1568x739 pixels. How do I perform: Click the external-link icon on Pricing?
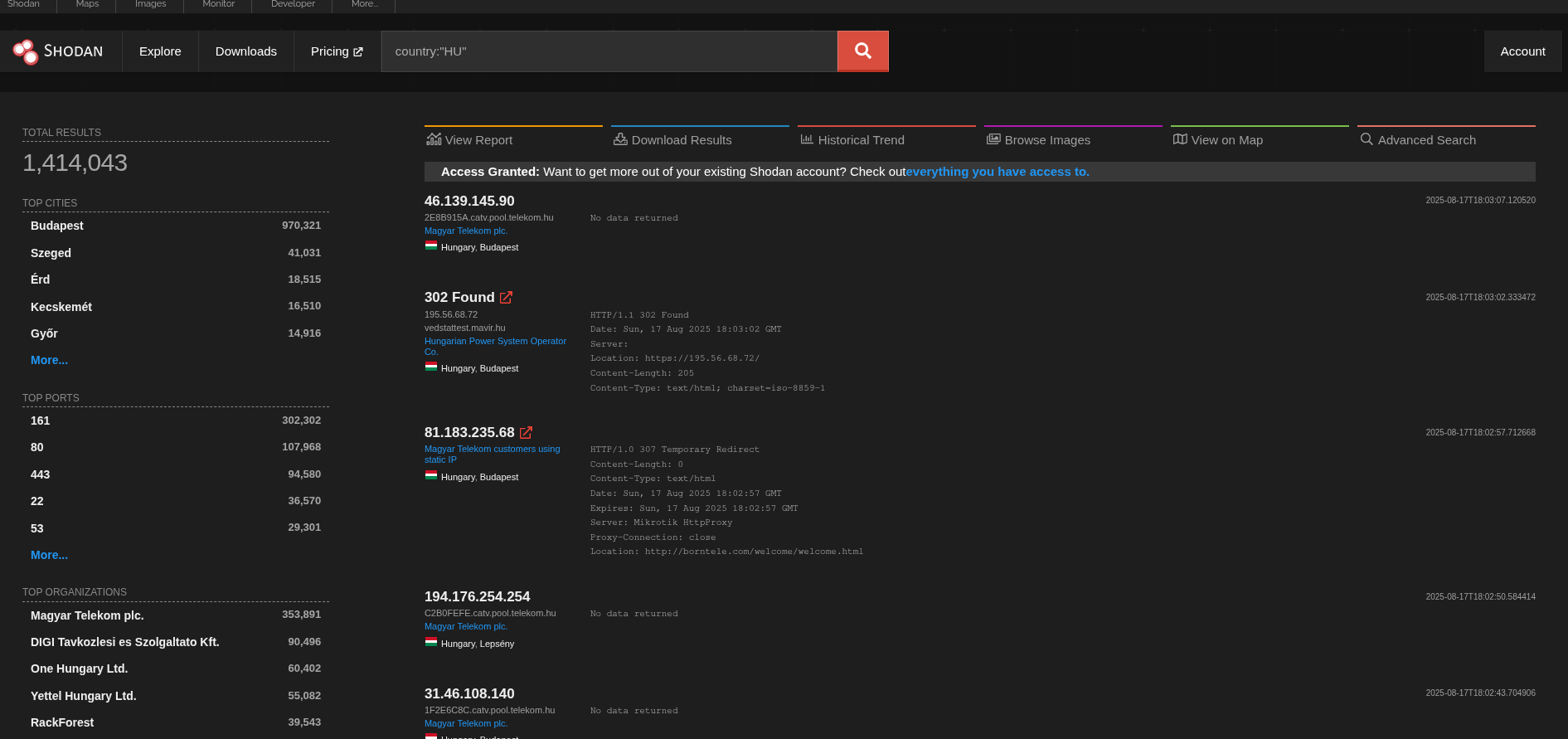point(358,51)
